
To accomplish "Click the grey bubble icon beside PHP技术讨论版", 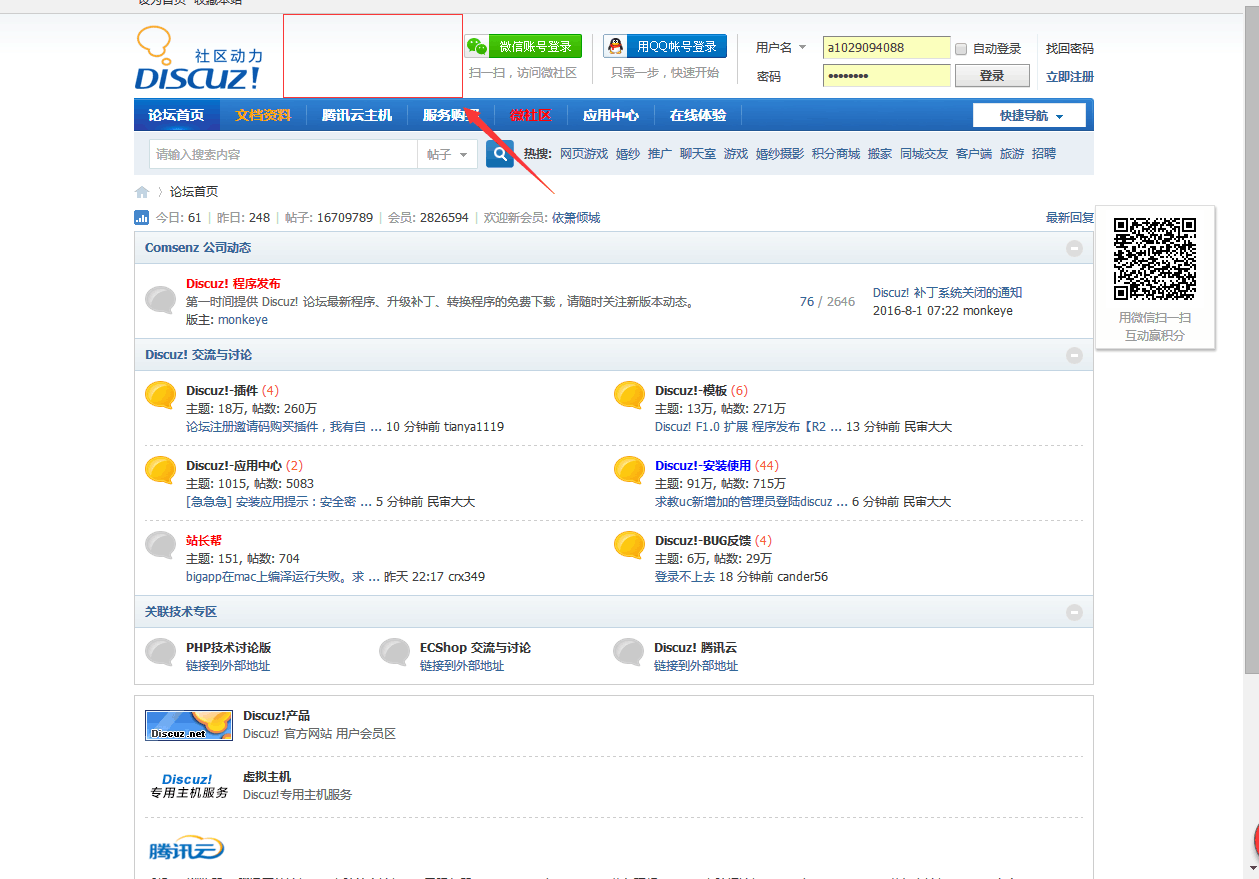I will pos(161,653).
